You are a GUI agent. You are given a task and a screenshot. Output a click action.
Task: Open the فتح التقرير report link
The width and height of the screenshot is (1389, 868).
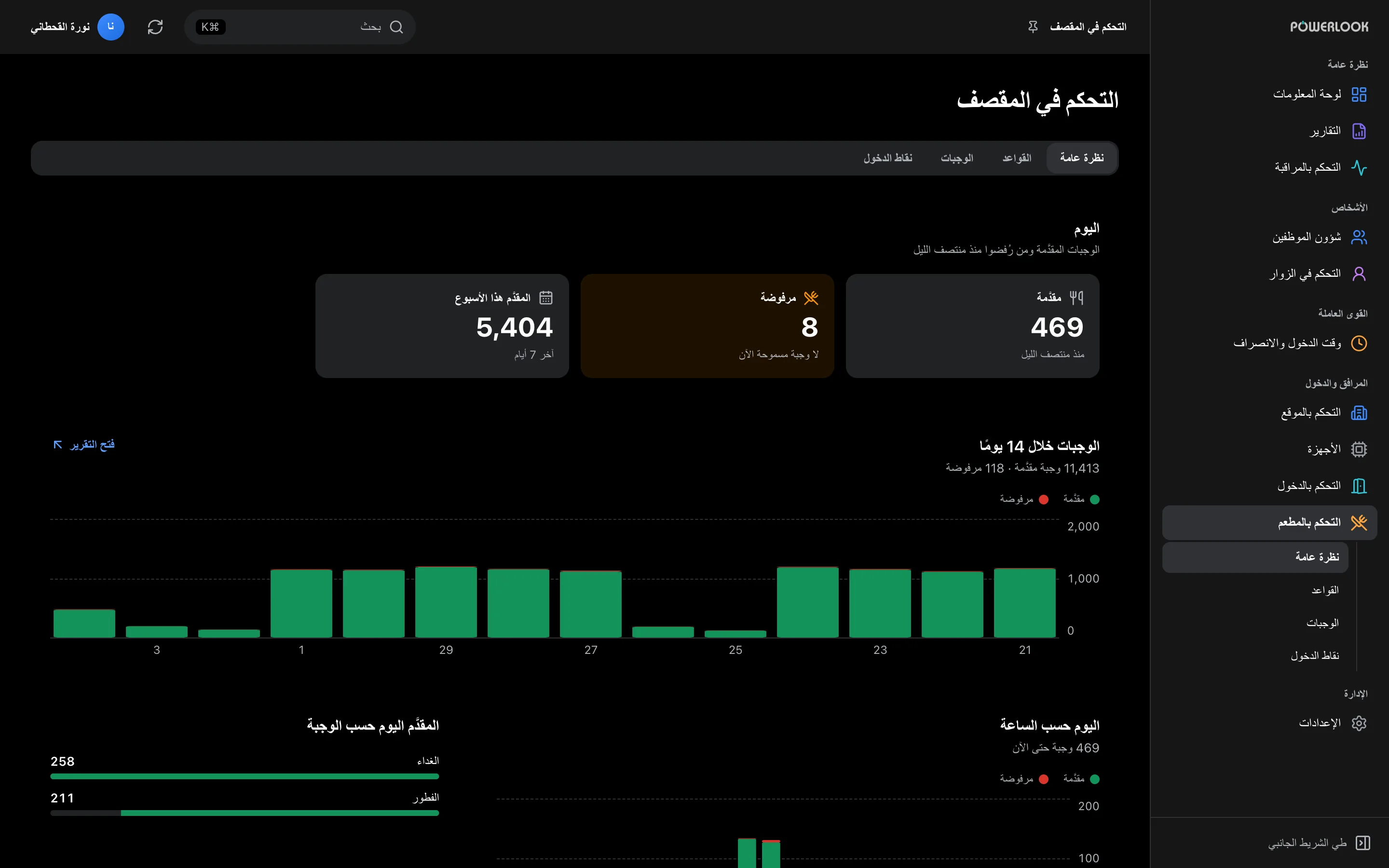click(84, 445)
